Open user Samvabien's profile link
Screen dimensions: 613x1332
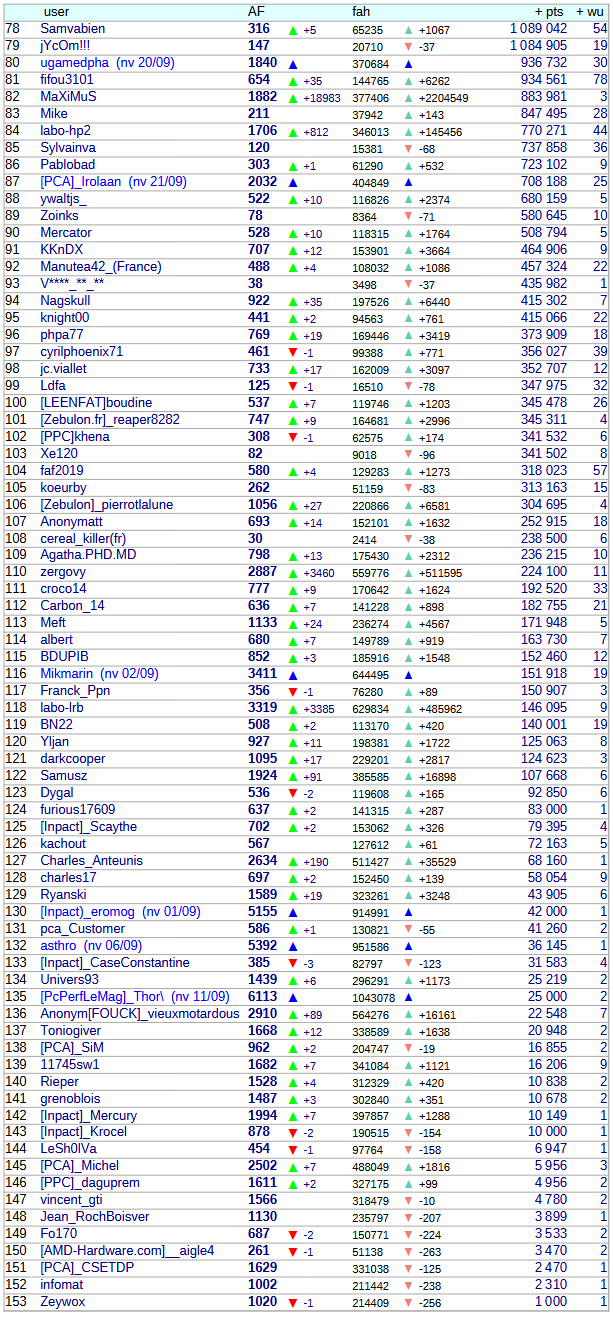click(x=75, y=29)
